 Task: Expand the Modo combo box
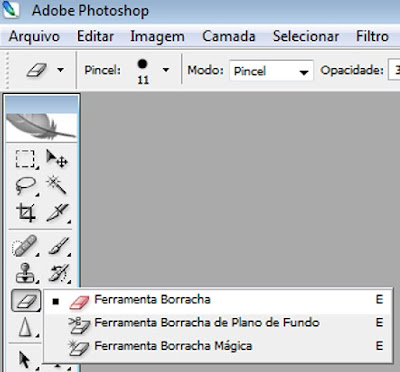click(x=271, y=70)
